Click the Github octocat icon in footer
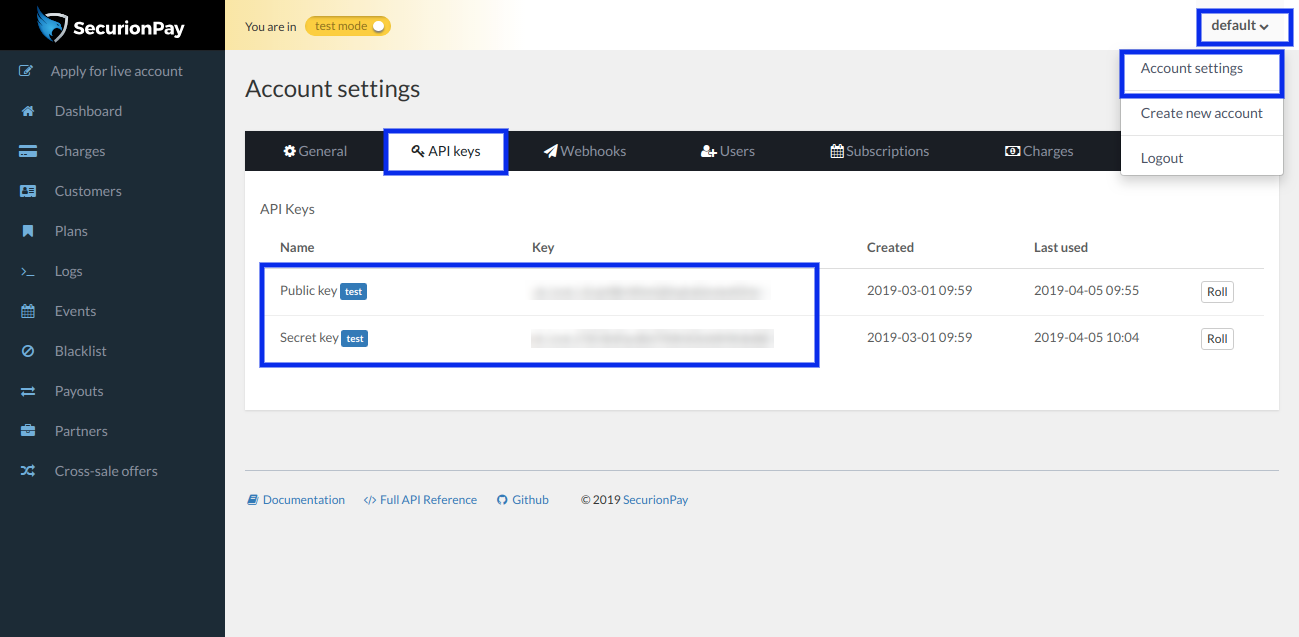Screen dimensions: 1299x637 502,500
